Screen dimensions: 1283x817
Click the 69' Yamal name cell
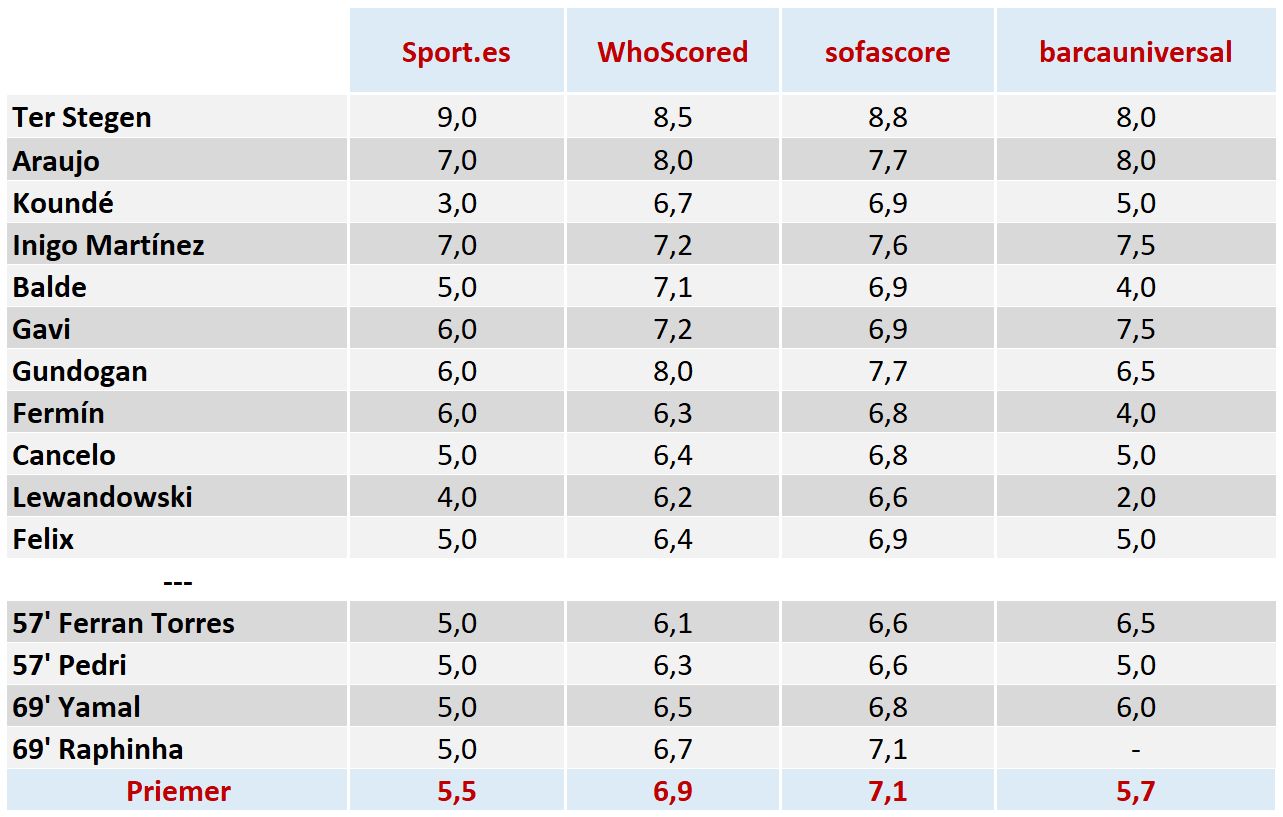tap(76, 707)
